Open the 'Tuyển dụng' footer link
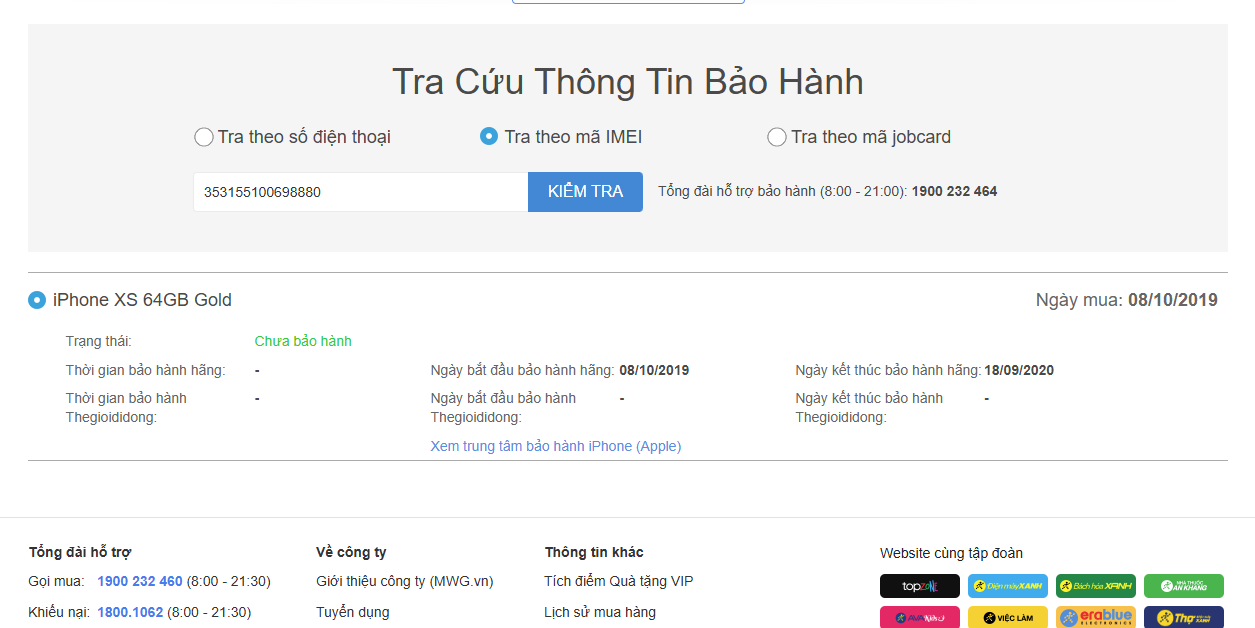The height and width of the screenshot is (628, 1255). pyautogui.click(x=352, y=612)
